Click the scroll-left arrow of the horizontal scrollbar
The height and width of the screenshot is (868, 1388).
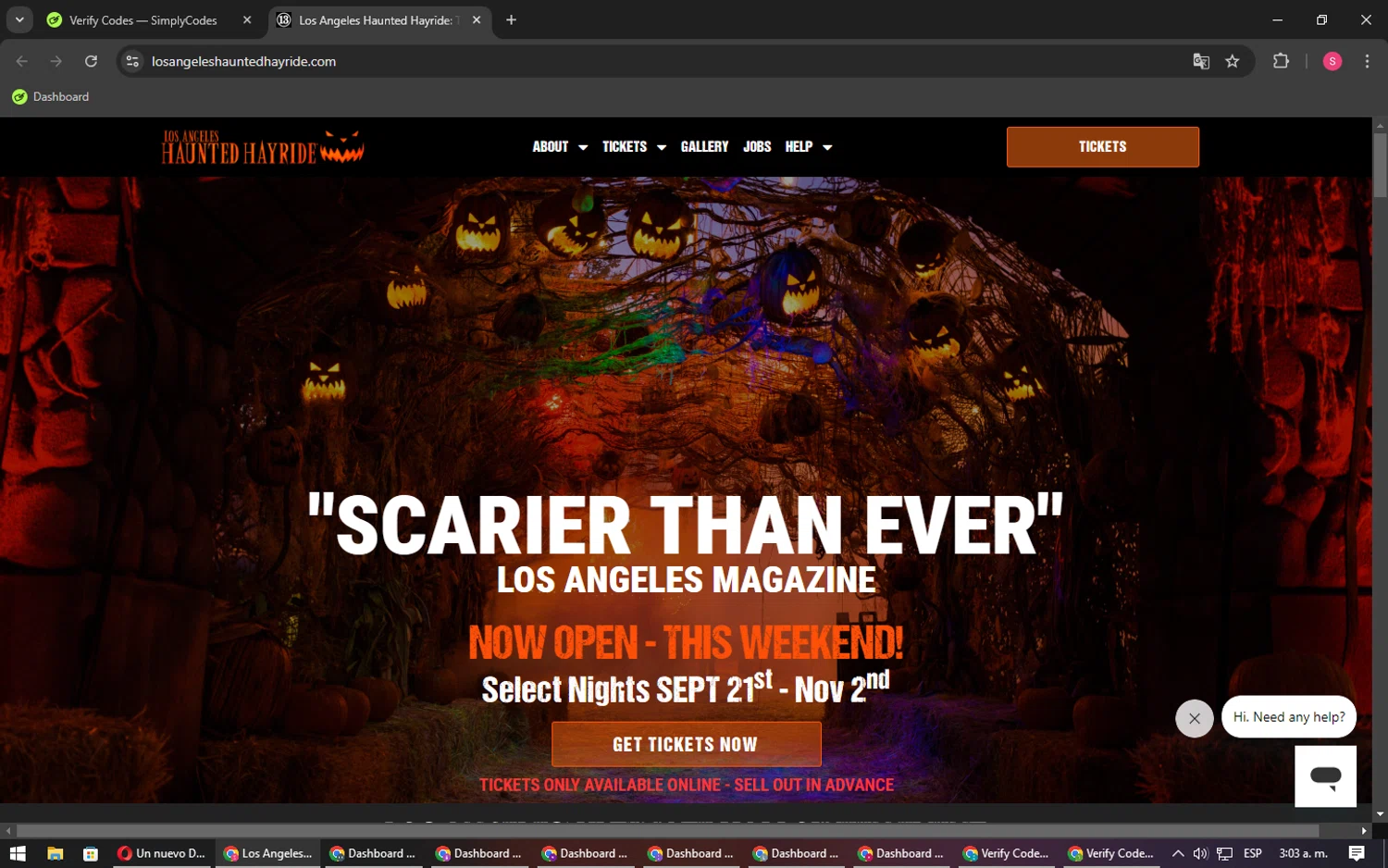(x=7, y=831)
